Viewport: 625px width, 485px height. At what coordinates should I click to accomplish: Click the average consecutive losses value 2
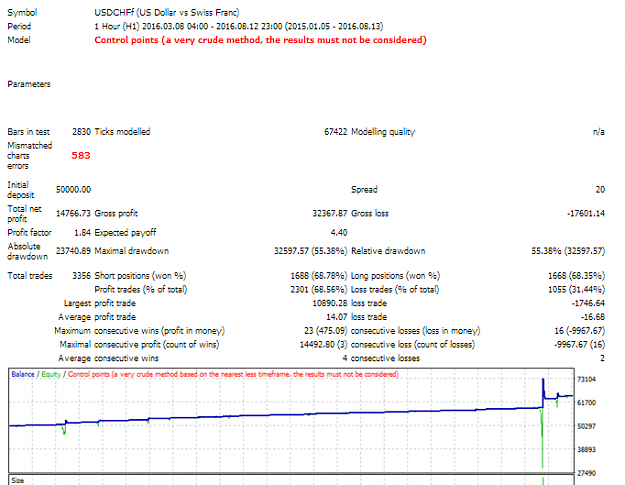(602, 358)
